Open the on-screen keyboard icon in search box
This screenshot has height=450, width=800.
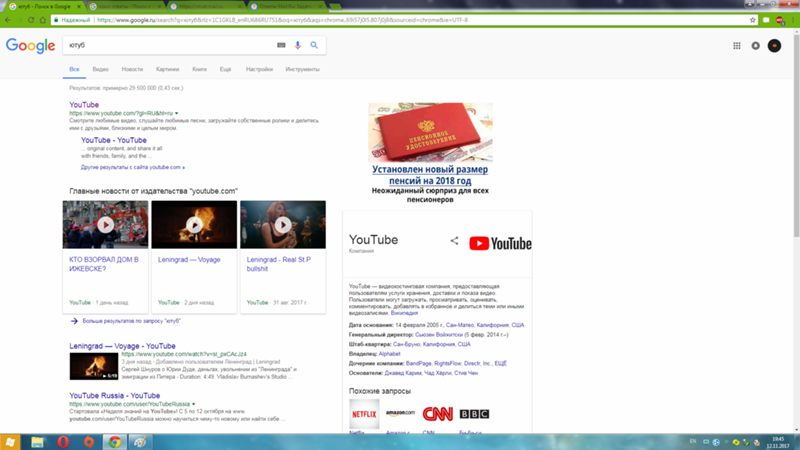(281, 45)
